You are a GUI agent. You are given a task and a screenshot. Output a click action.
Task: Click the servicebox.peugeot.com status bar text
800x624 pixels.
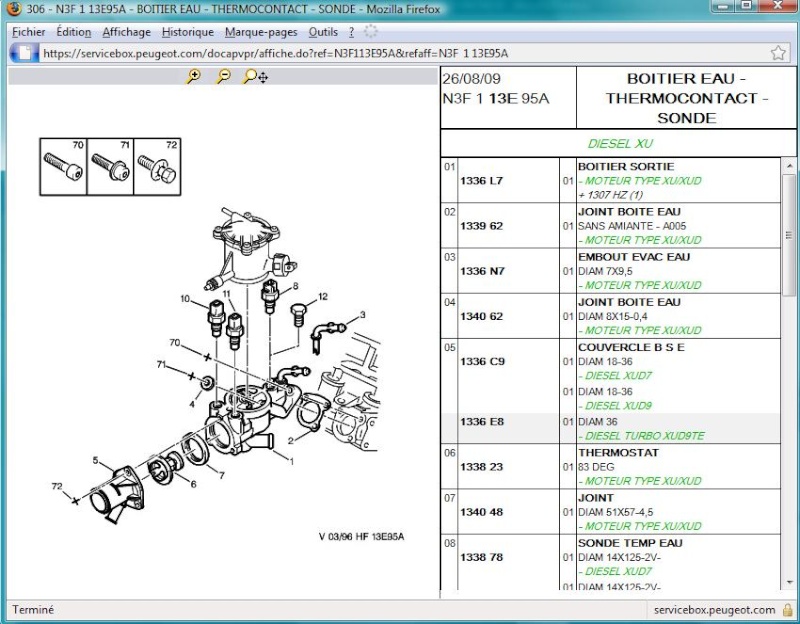click(x=714, y=610)
